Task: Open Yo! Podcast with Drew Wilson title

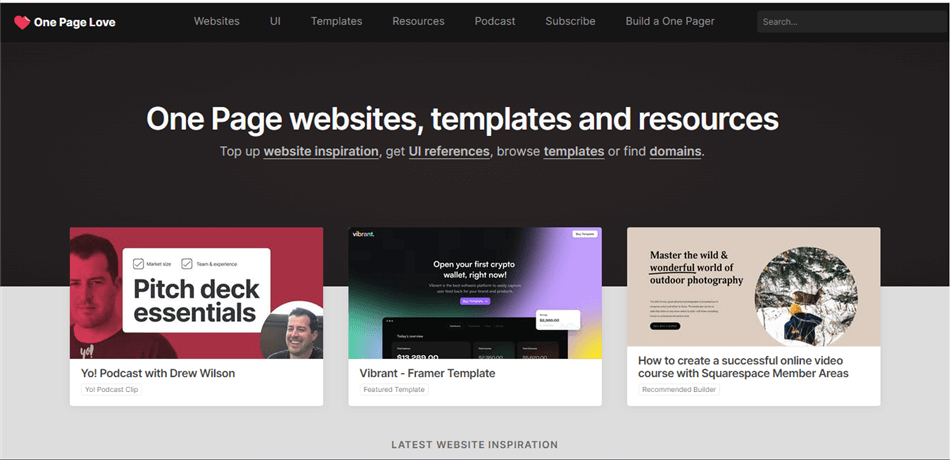Action: (x=158, y=373)
